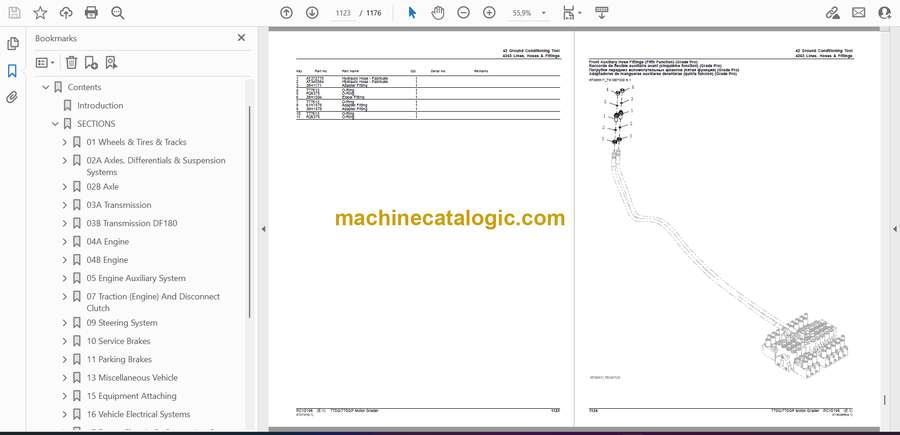The height and width of the screenshot is (435, 900).
Task: Open 16 Vehicle Electrical Systems bookmark
Action: click(x=138, y=414)
